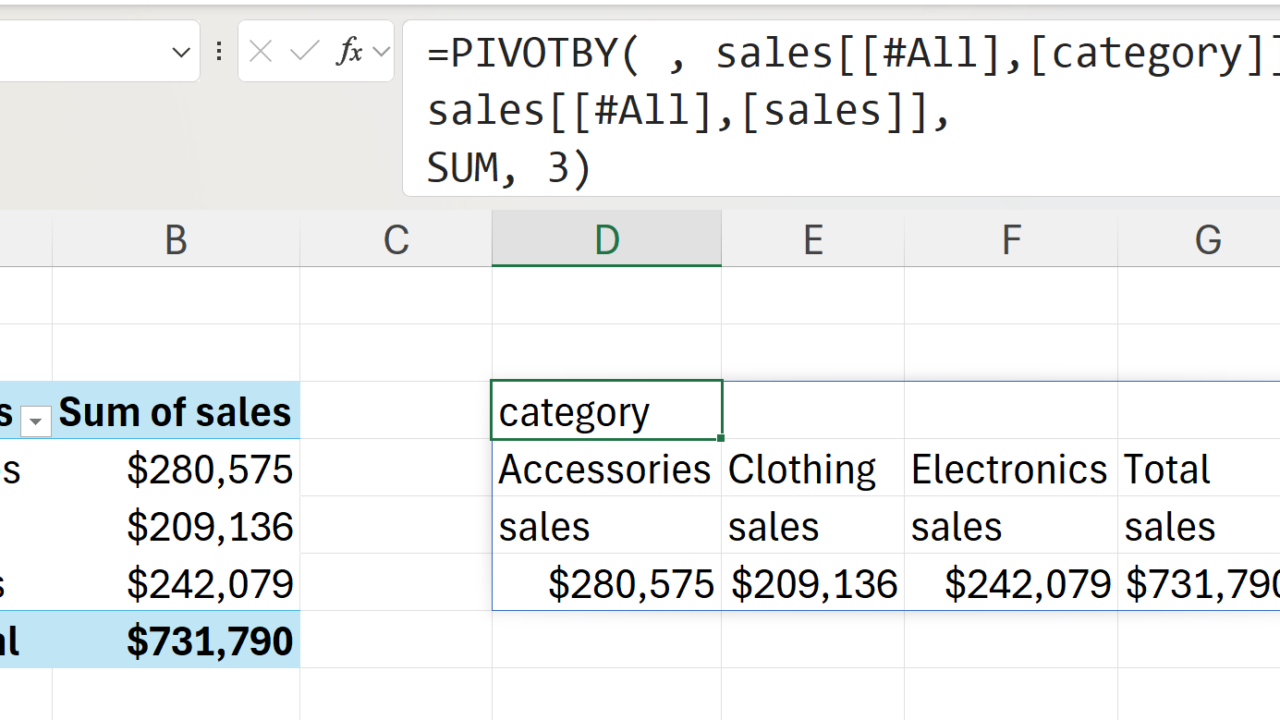
Task: Open Insert Function via fx icon
Action: tap(348, 52)
